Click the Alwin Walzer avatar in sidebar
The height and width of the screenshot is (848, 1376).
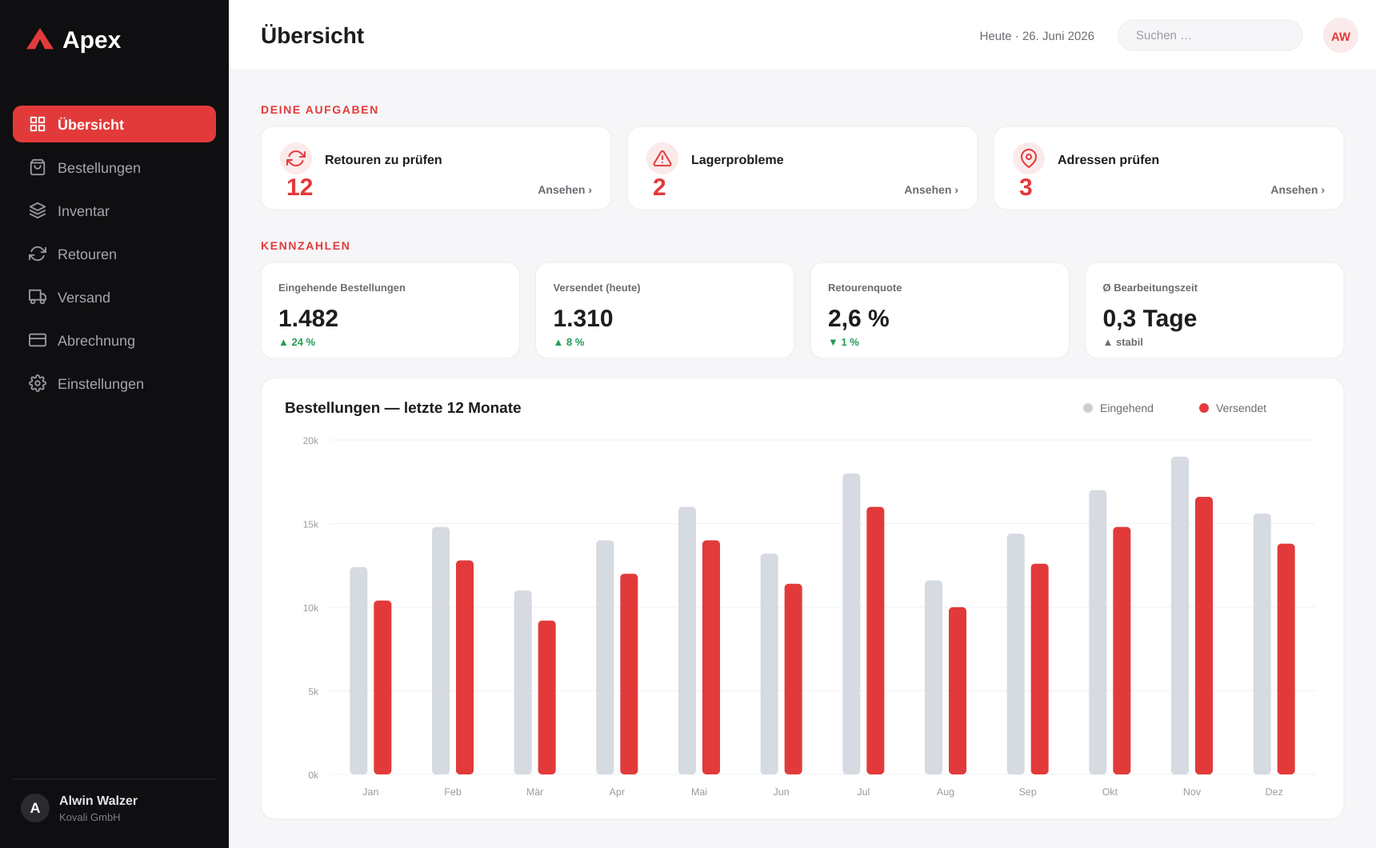click(x=35, y=808)
